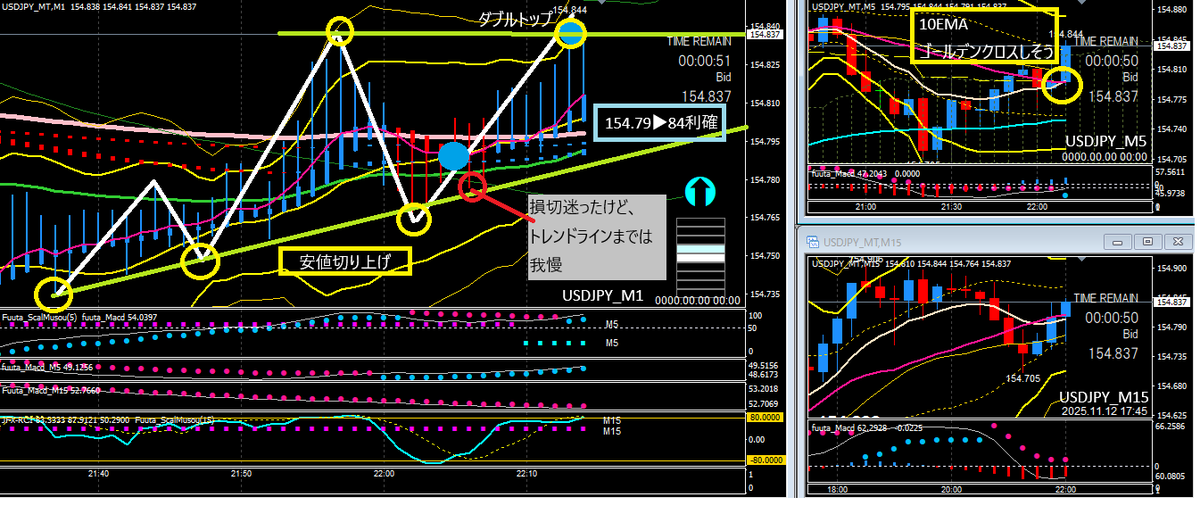Click TIME REMAIN text in the M1 chart

pyautogui.click(x=699, y=41)
